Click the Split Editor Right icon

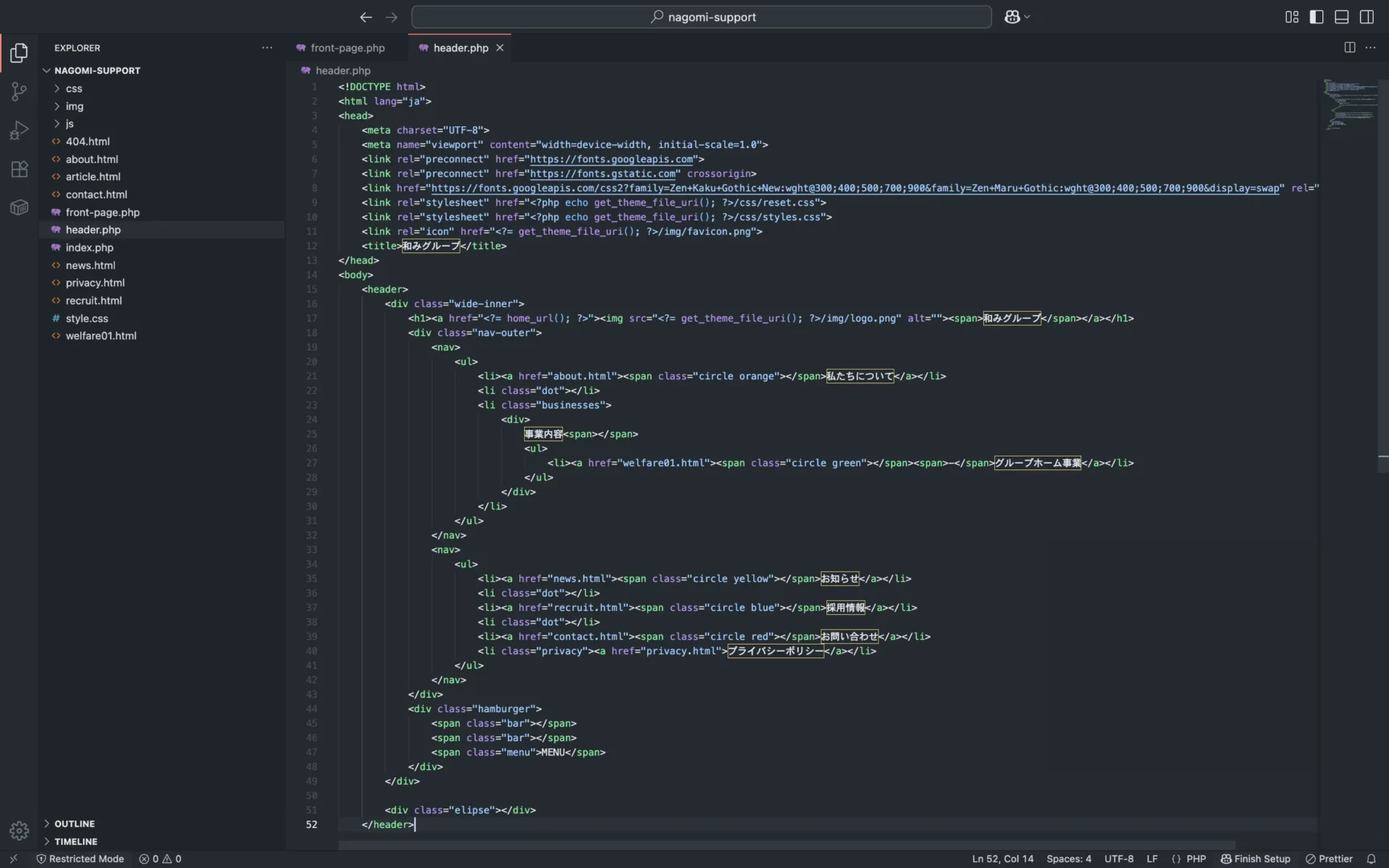(x=1350, y=47)
